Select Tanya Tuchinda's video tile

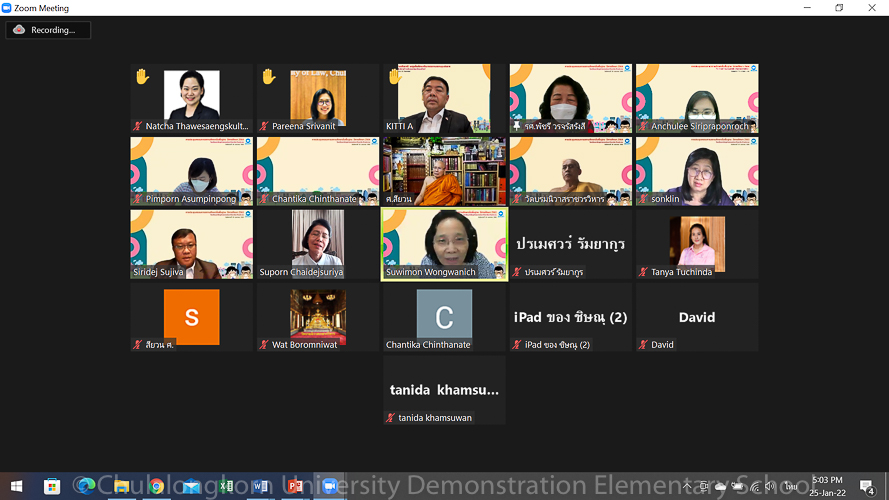pos(697,244)
